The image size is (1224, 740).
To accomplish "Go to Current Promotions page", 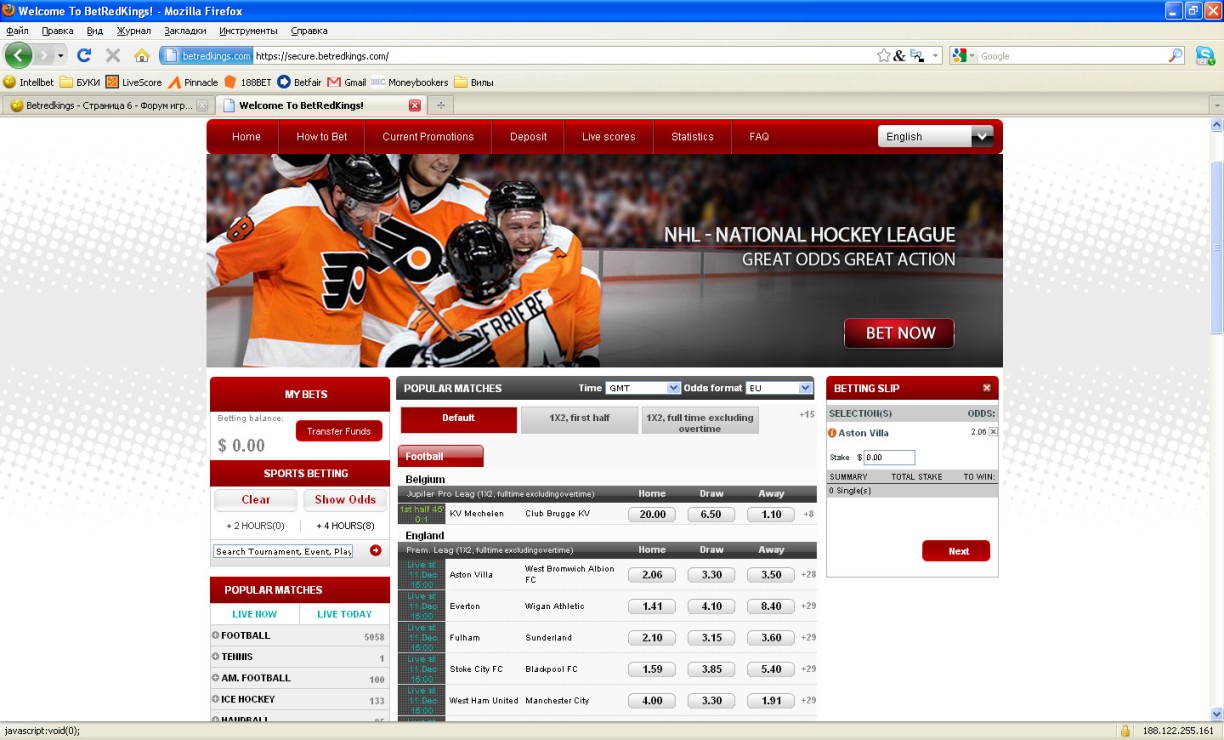I will click(x=428, y=137).
